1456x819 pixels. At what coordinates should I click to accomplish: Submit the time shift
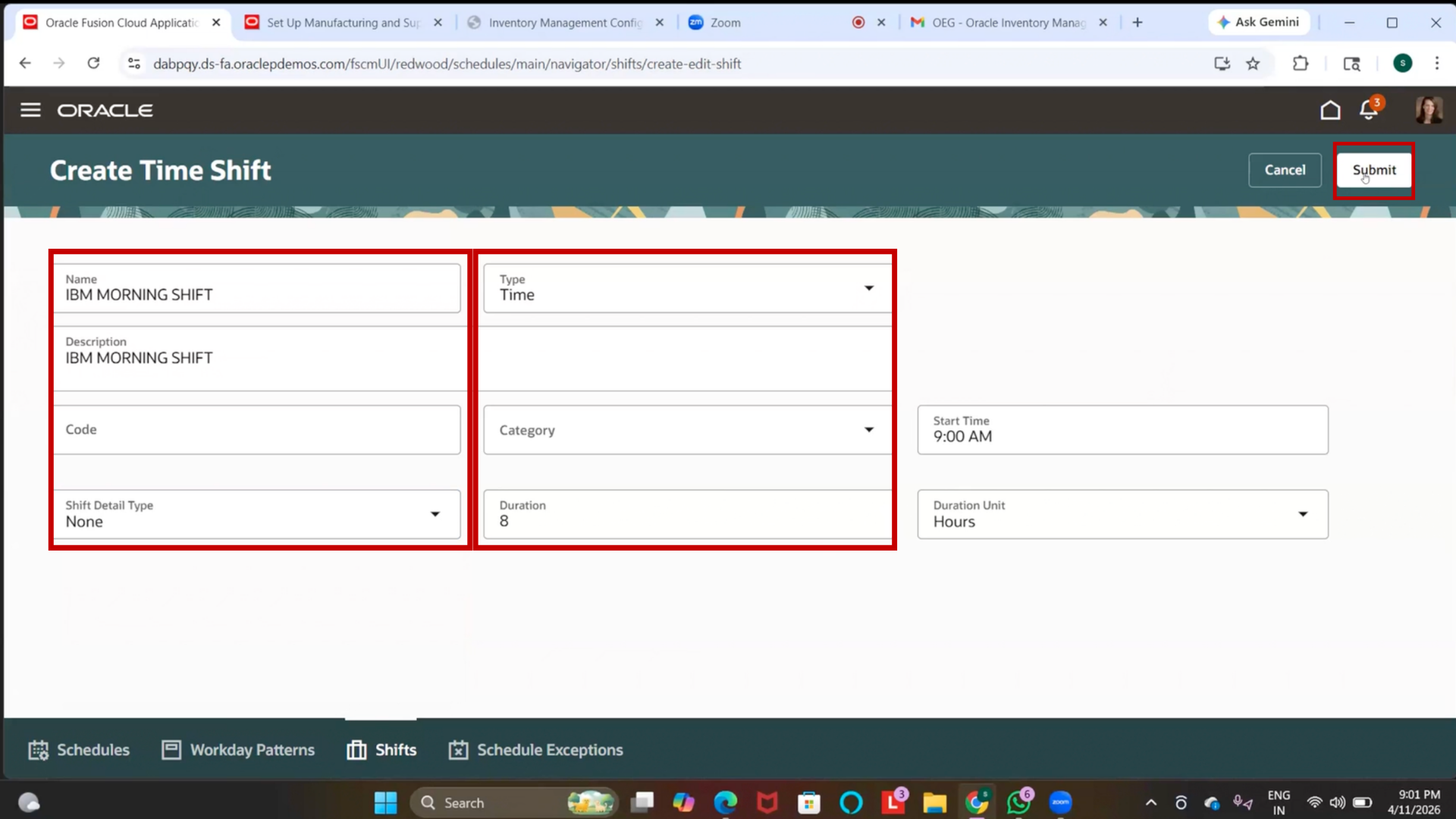[x=1374, y=170]
